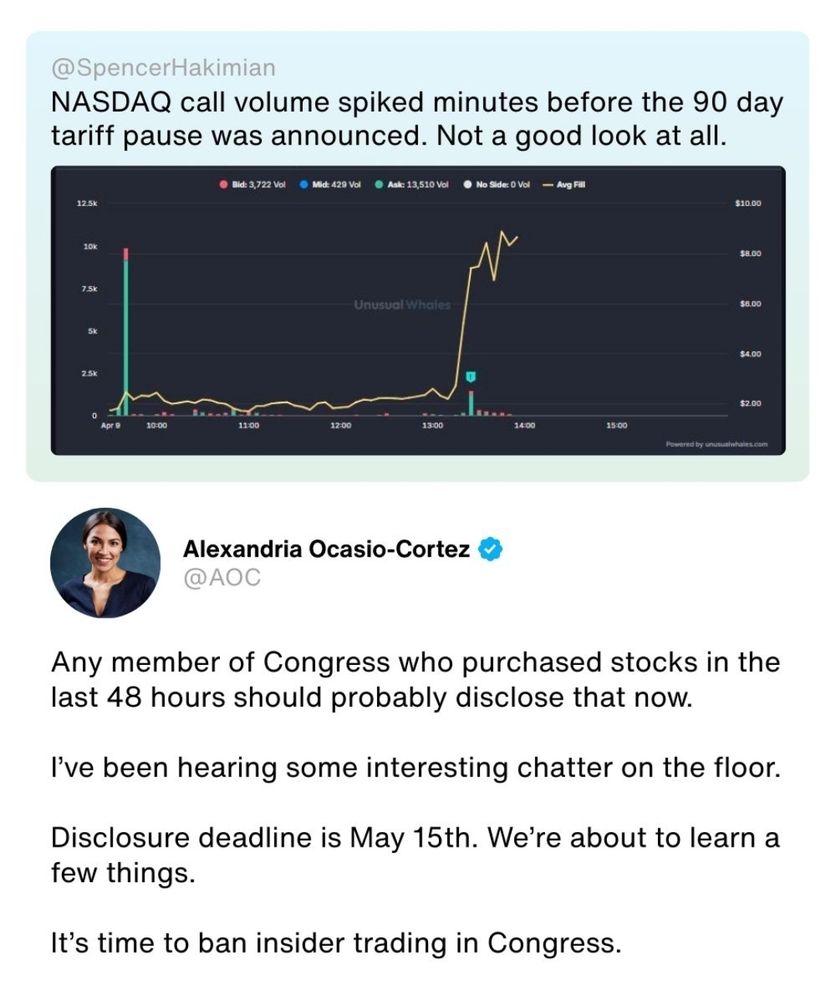Screen dimensions: 836x1000
Task: Open the @SpencerHakimian handle
Action: click(x=162, y=68)
